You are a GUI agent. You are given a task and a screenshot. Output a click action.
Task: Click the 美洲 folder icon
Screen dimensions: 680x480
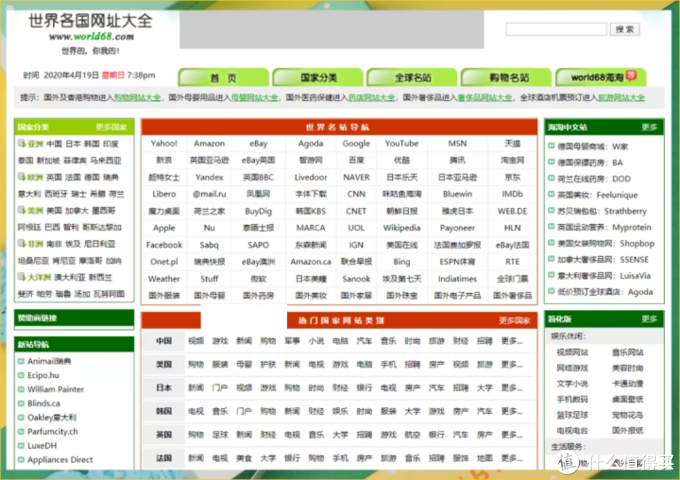pos(21,210)
